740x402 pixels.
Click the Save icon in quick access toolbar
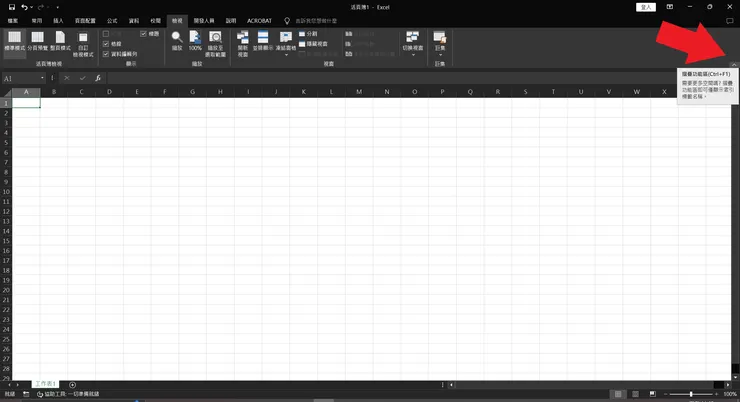12,7
